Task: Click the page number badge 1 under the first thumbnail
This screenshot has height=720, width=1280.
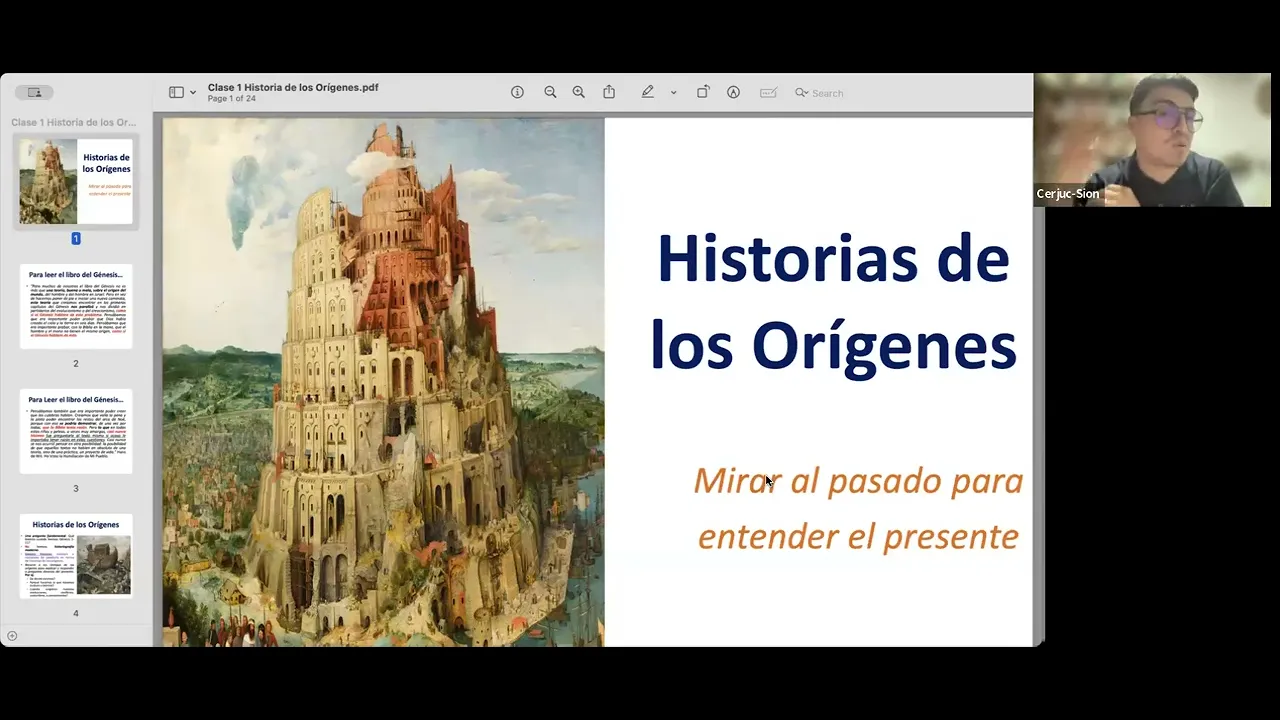Action: pyautogui.click(x=75, y=238)
